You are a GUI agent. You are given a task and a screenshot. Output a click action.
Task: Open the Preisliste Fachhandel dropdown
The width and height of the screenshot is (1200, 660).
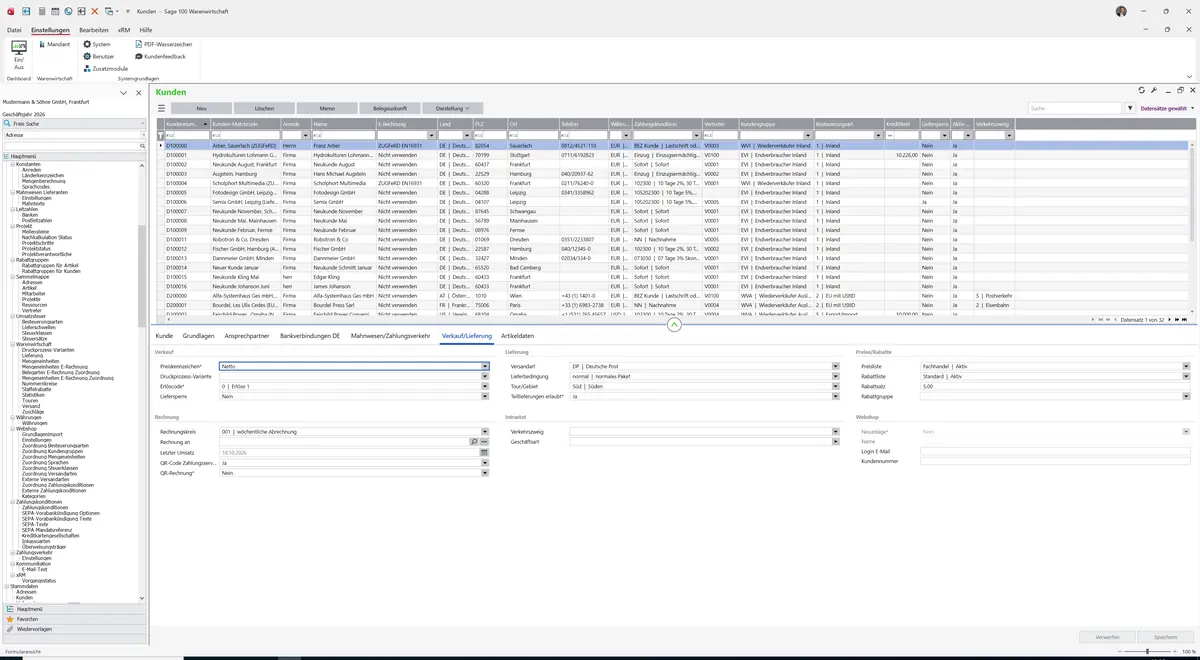tap(1186, 366)
